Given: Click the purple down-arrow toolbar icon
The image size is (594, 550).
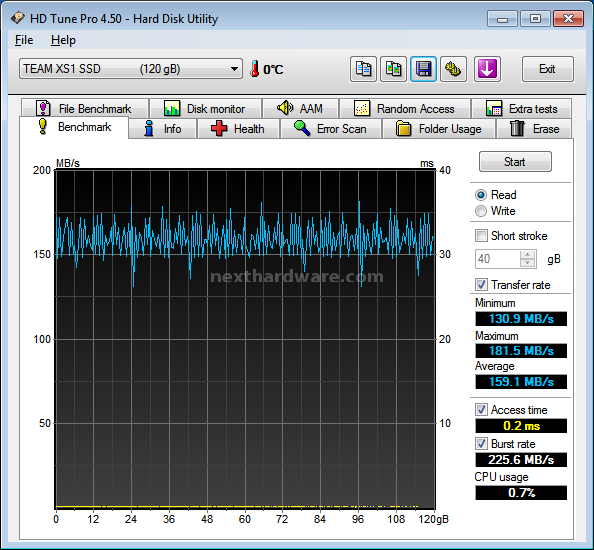Looking at the screenshot, I should 487,69.
